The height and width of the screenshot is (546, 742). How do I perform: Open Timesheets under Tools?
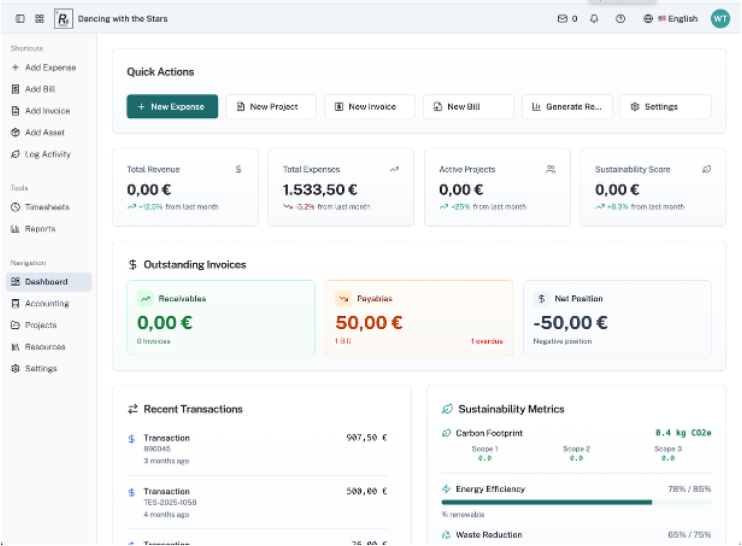tap(46, 207)
